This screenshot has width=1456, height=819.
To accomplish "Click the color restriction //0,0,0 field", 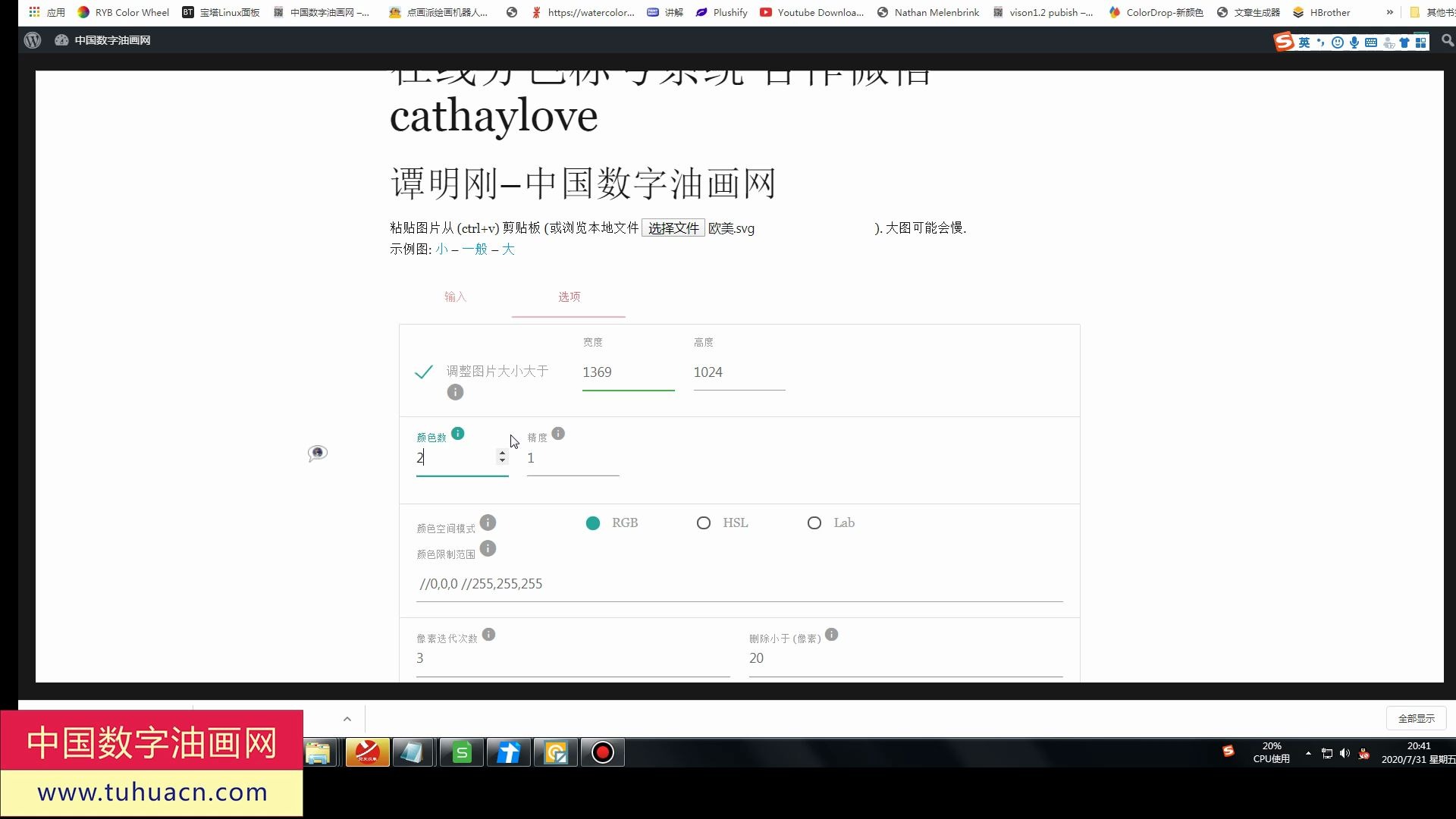I will click(x=739, y=584).
